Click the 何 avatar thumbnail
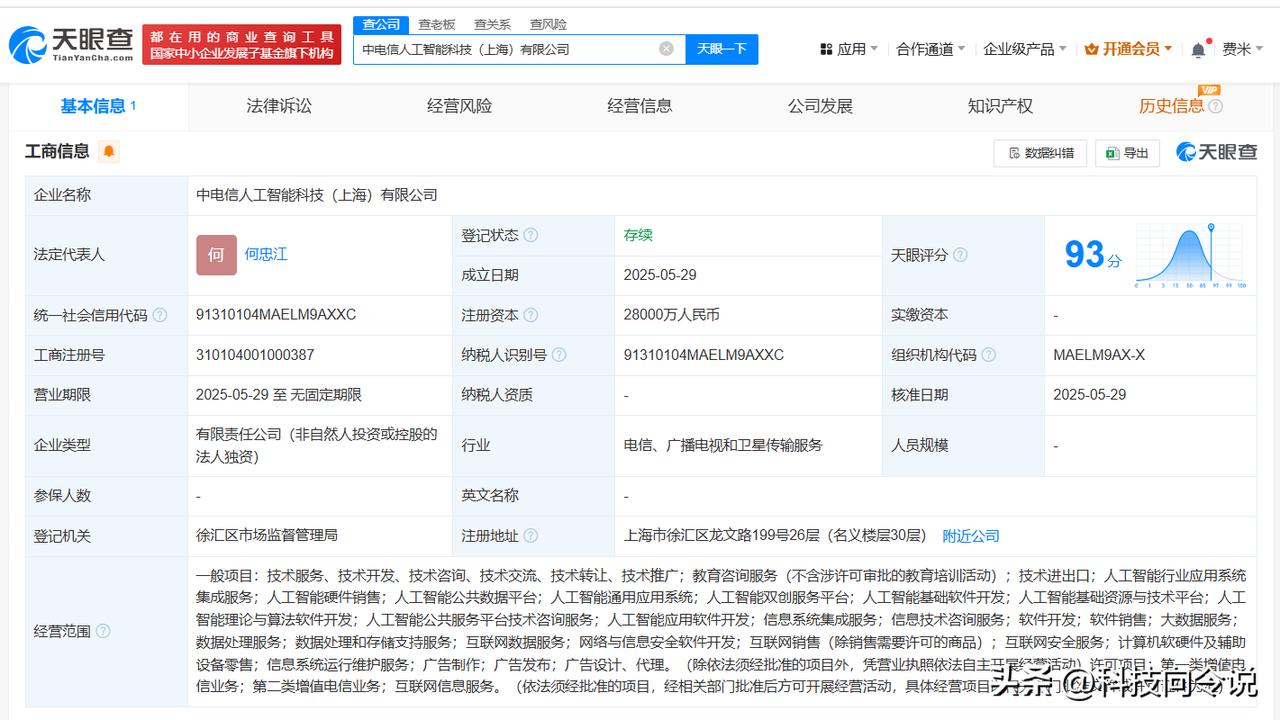 coord(216,255)
